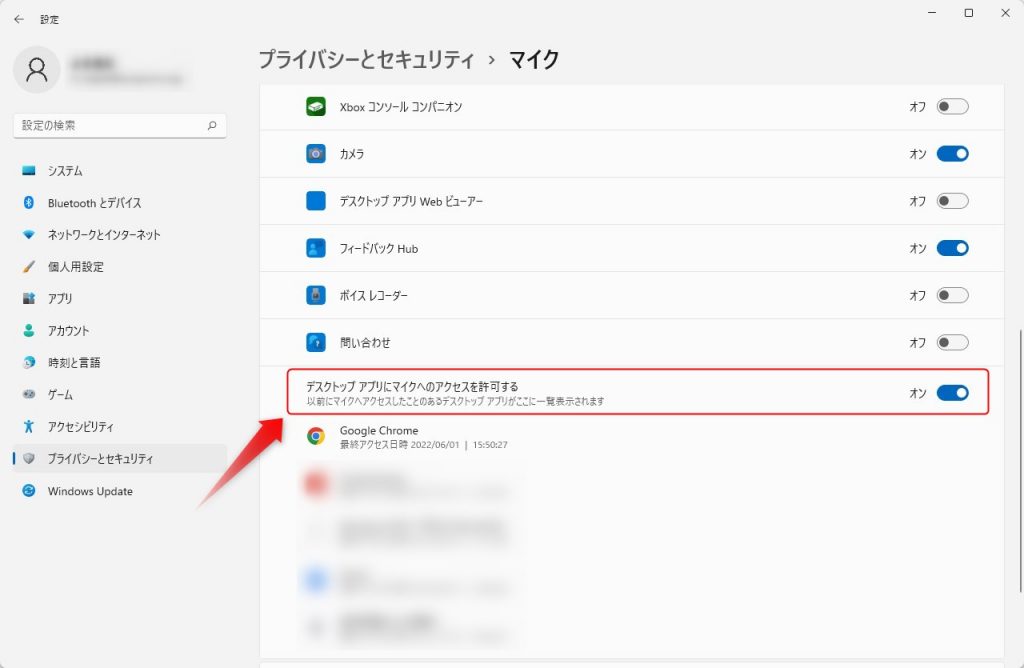Click the カメラ app name
This screenshot has width=1024, height=668.
point(352,153)
